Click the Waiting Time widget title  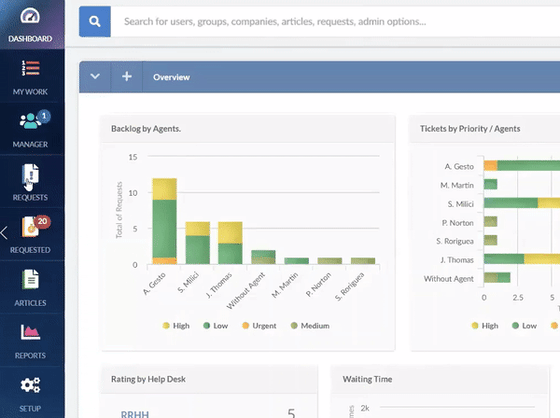pos(367,379)
